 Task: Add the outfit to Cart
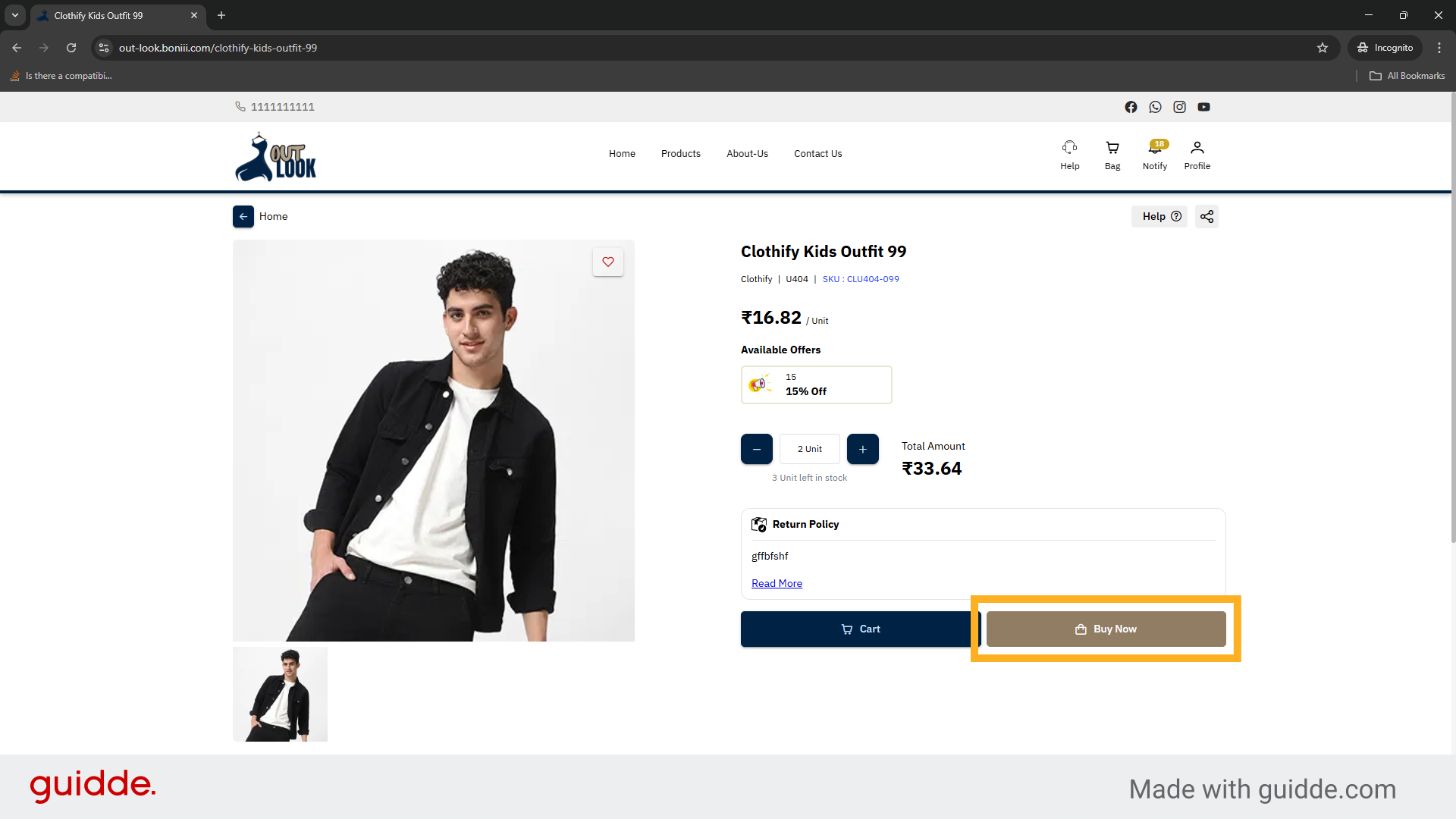click(x=860, y=629)
